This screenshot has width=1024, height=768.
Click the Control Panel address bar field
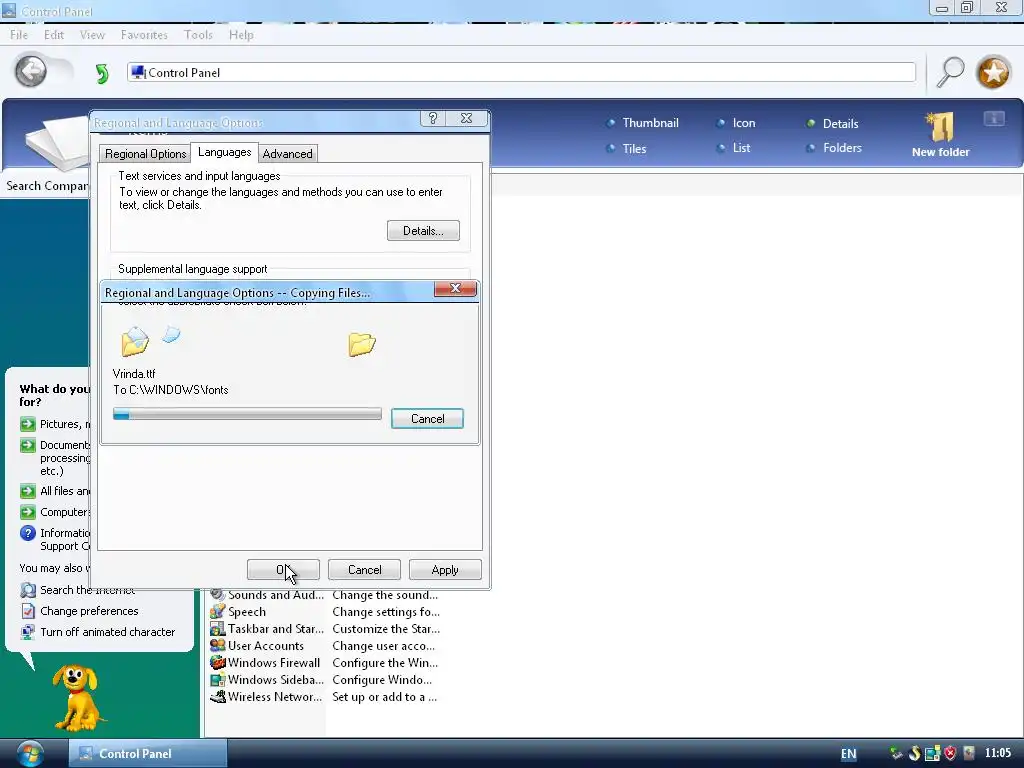coord(521,72)
